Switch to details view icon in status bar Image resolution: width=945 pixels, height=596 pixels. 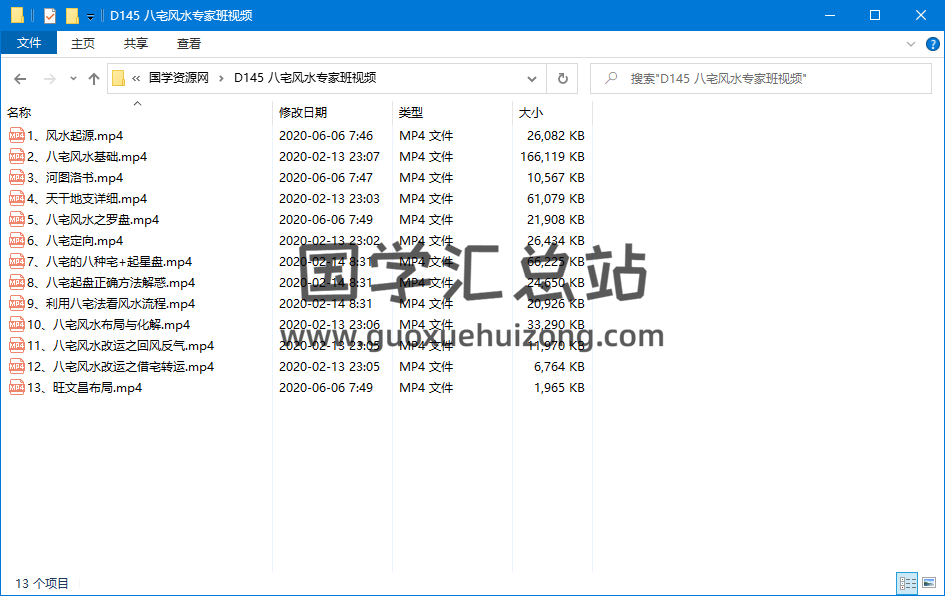point(908,583)
